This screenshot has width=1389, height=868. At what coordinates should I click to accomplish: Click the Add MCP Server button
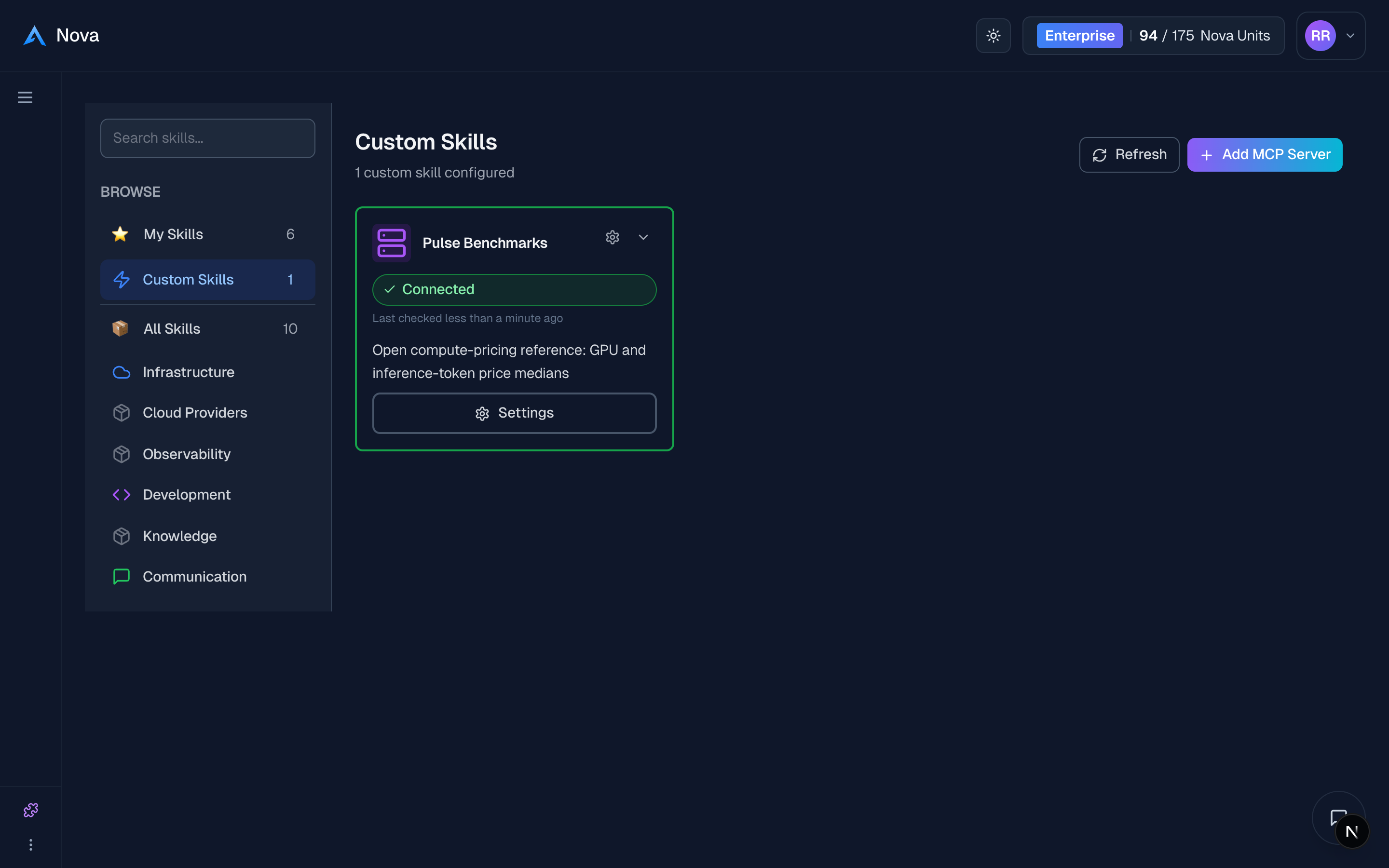pyautogui.click(x=1265, y=154)
